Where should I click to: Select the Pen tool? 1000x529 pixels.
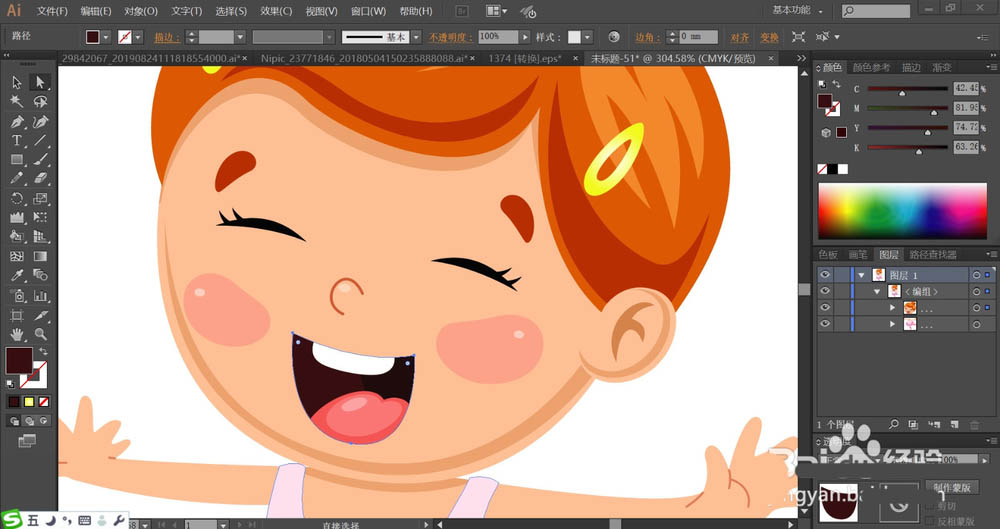(17, 121)
